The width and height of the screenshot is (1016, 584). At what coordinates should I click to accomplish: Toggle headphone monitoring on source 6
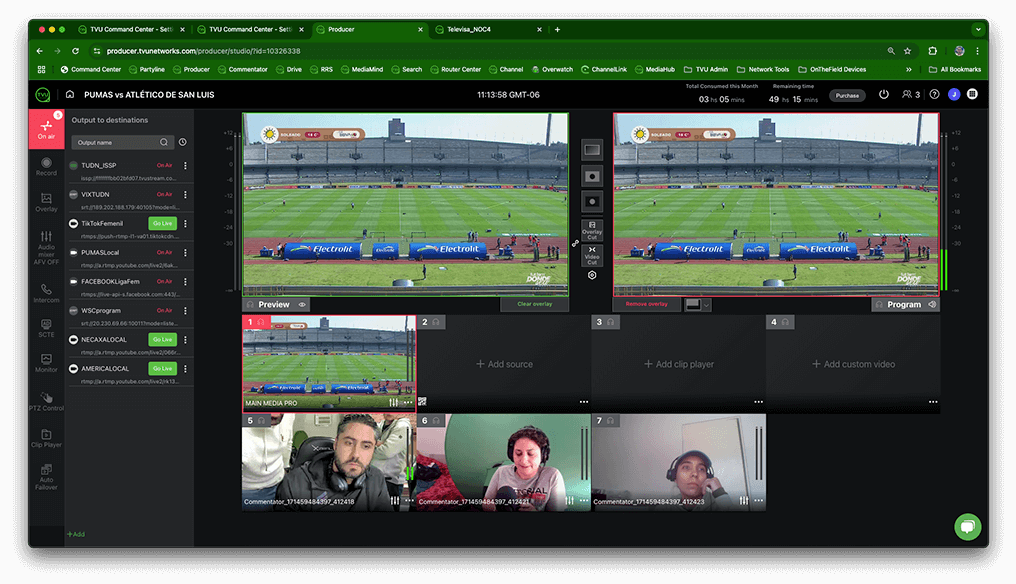click(436, 421)
